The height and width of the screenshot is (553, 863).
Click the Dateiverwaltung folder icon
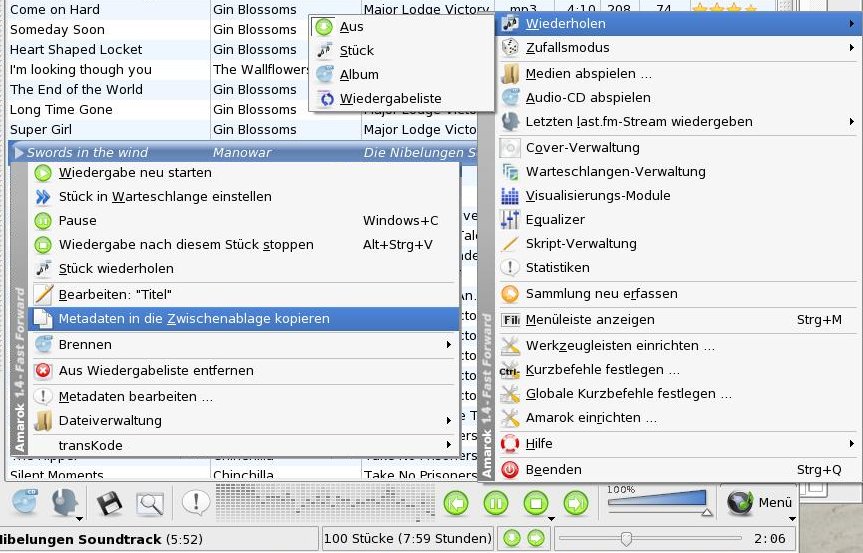click(x=43, y=421)
